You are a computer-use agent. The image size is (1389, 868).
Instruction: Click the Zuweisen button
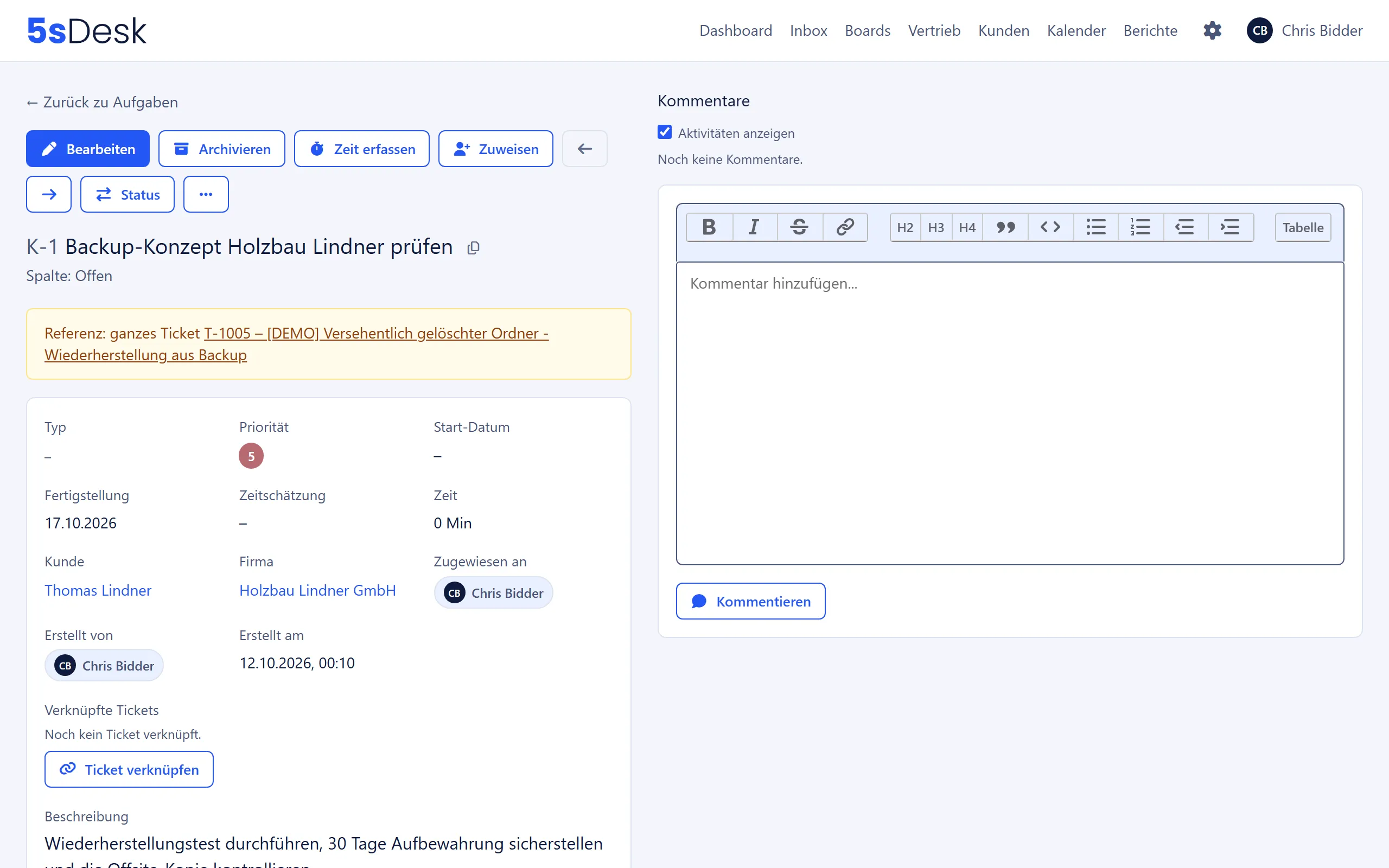coord(495,149)
